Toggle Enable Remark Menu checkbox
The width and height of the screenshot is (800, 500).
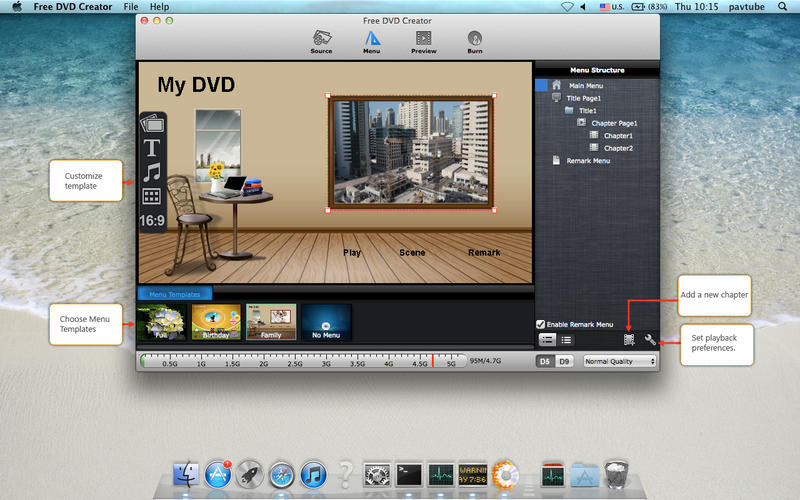coord(541,324)
